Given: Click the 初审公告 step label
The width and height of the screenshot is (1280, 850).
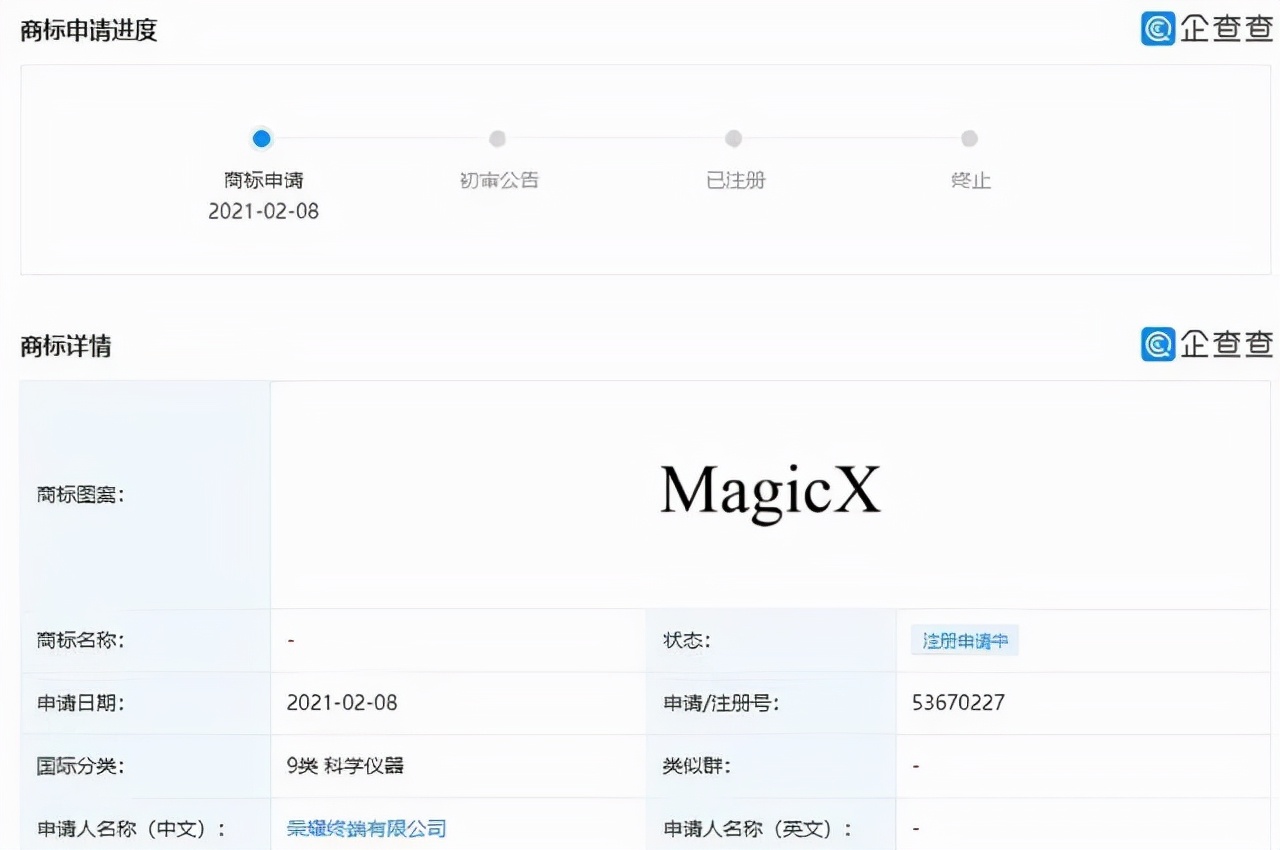Looking at the screenshot, I should [498, 181].
